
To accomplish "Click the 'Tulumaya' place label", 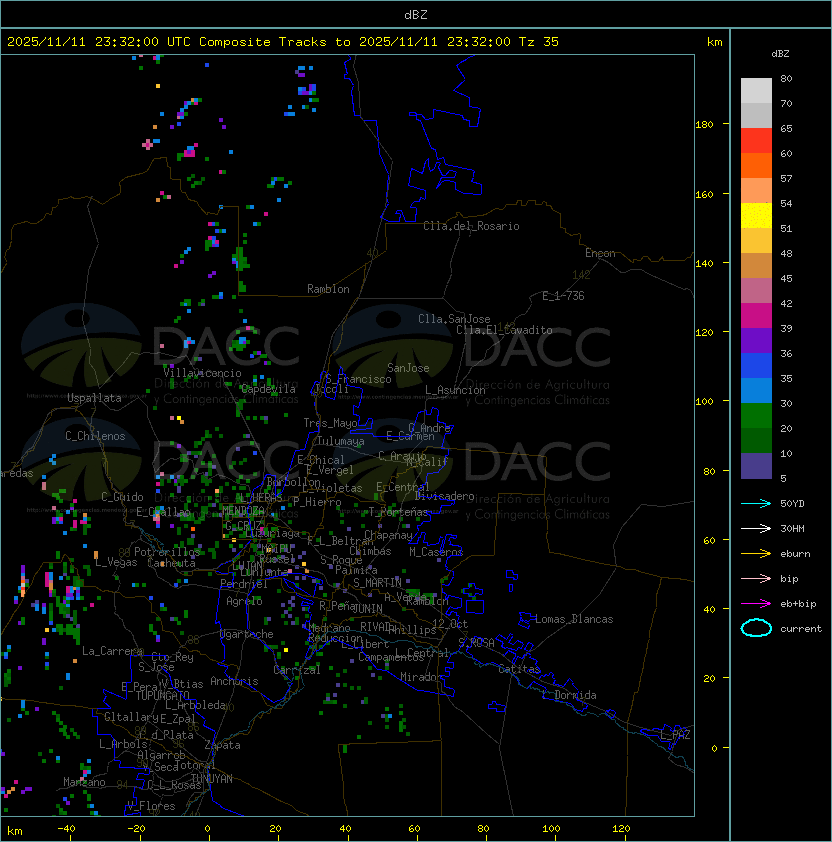I will tap(341, 441).
